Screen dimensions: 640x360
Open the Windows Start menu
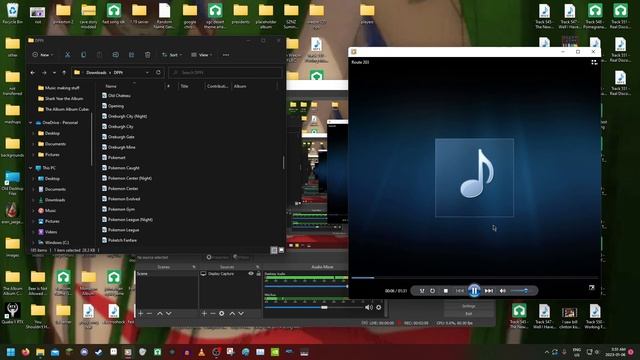(x=11, y=352)
